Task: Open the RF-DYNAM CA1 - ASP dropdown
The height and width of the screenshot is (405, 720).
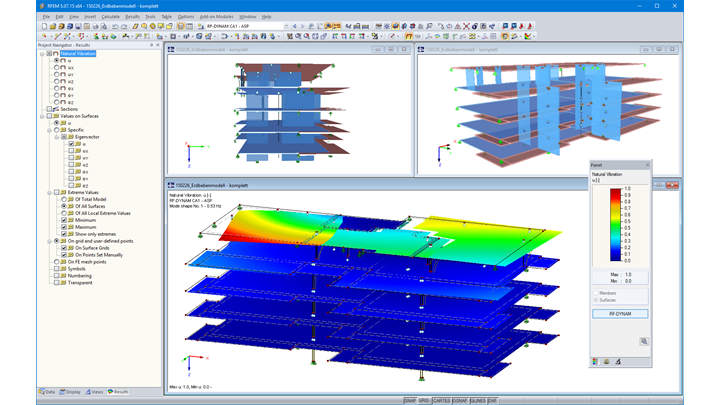Action: (x=287, y=26)
